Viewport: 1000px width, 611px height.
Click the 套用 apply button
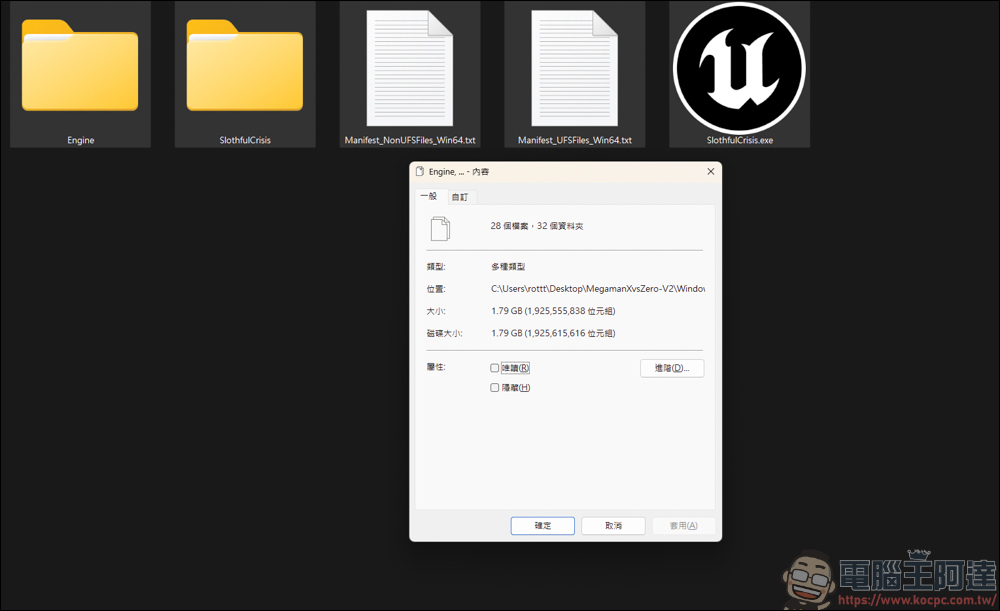684,526
